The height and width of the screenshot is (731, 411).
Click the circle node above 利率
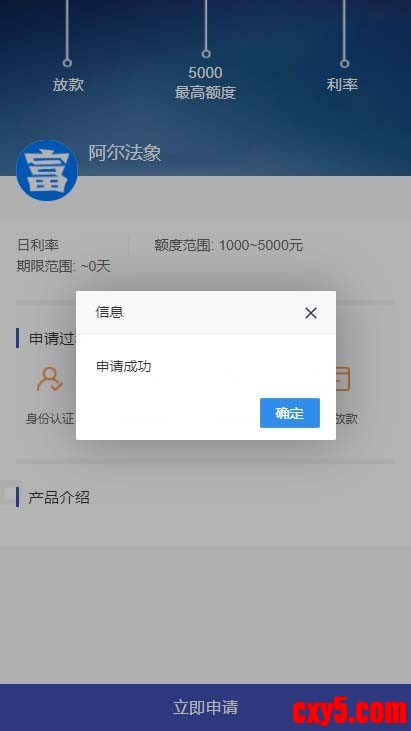344,63
